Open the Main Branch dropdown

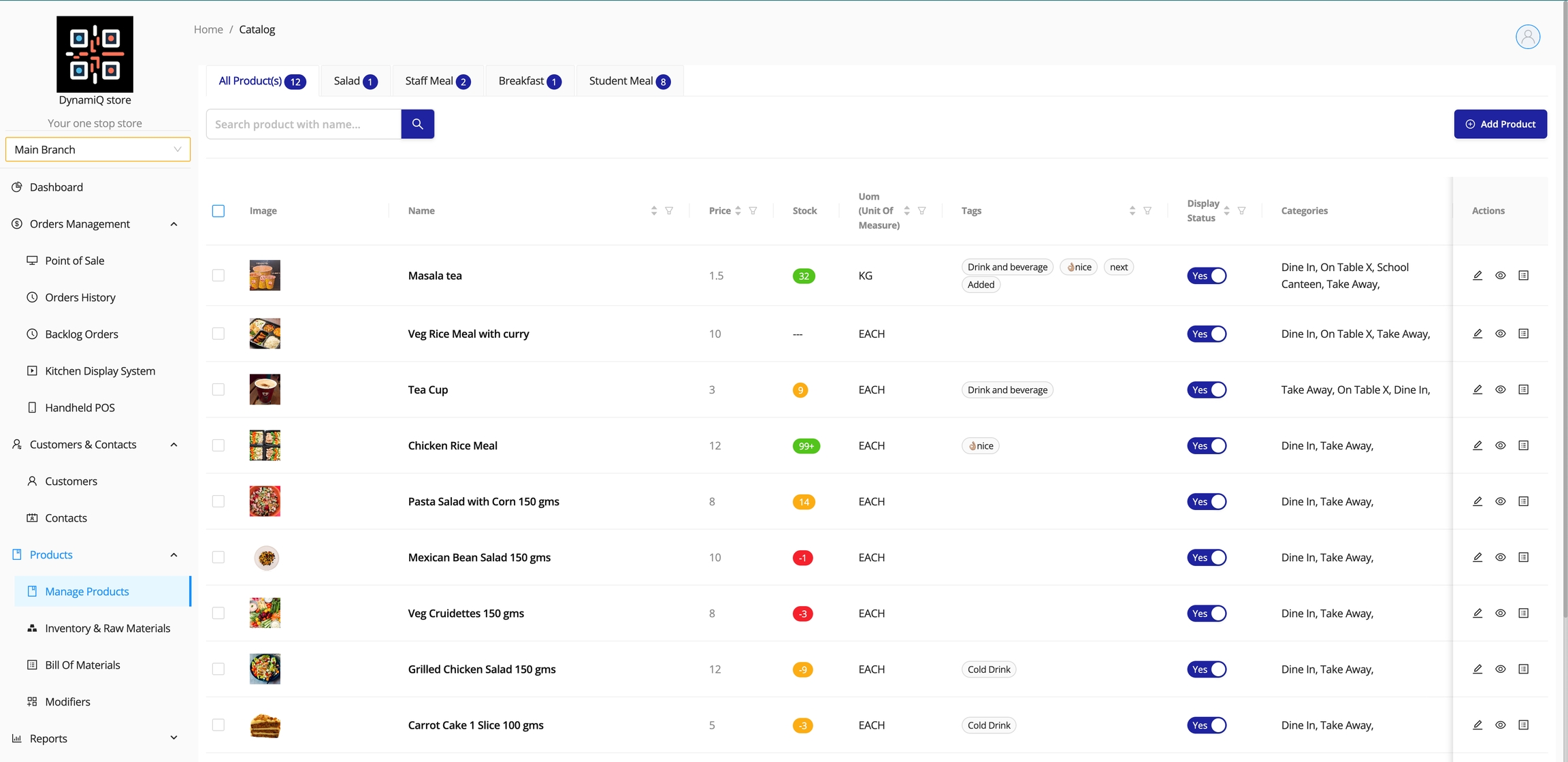(x=97, y=150)
